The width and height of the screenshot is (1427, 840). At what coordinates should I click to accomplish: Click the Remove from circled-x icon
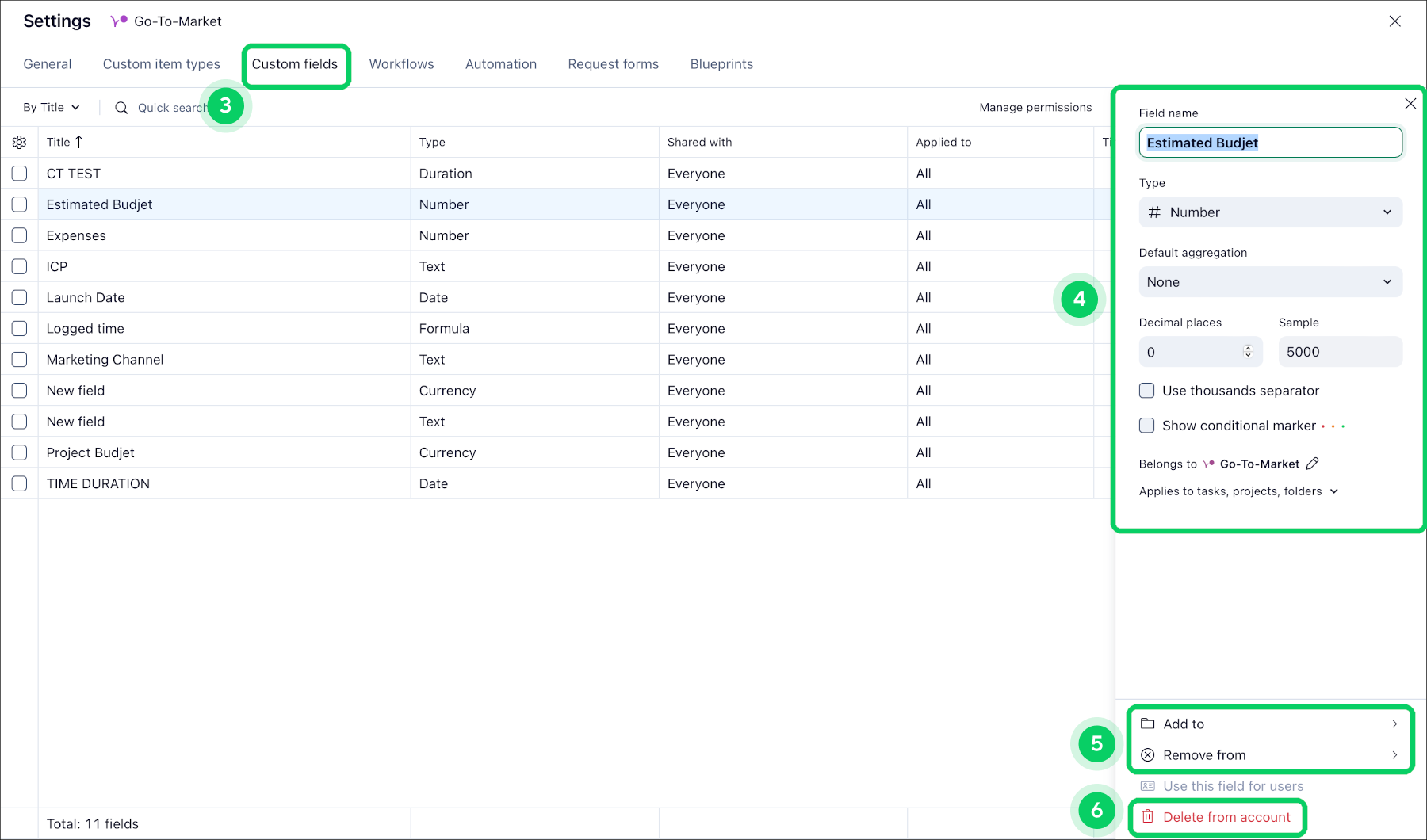[1147, 755]
